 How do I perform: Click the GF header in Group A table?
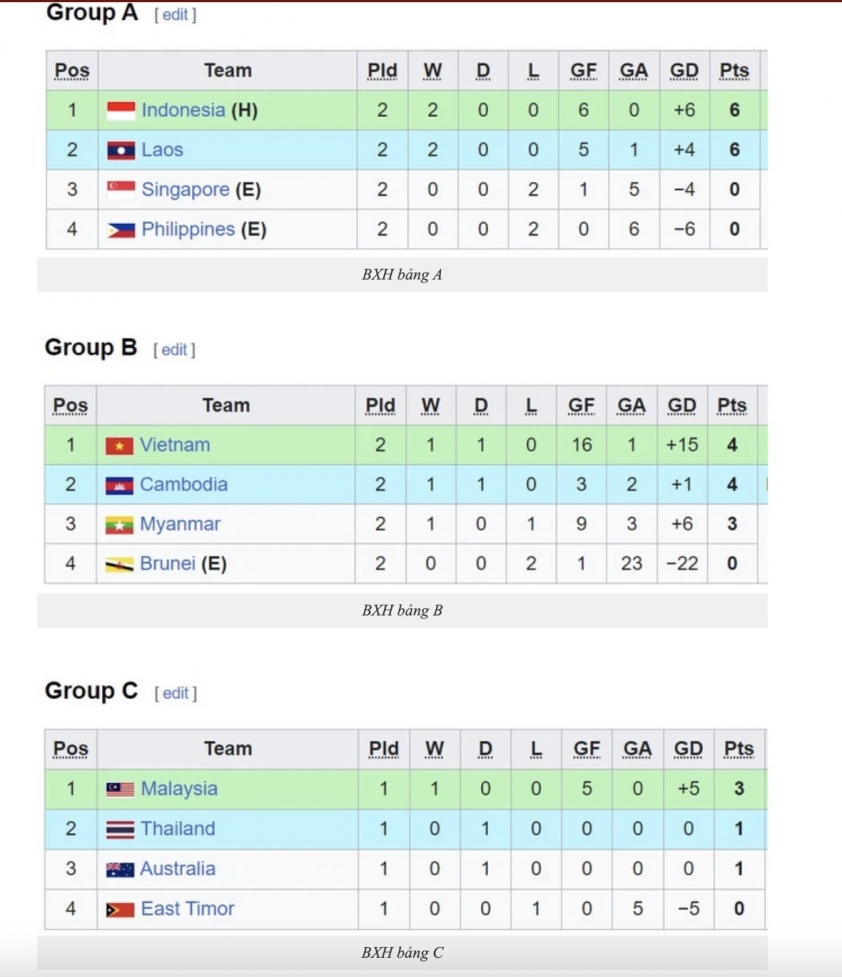[583, 70]
